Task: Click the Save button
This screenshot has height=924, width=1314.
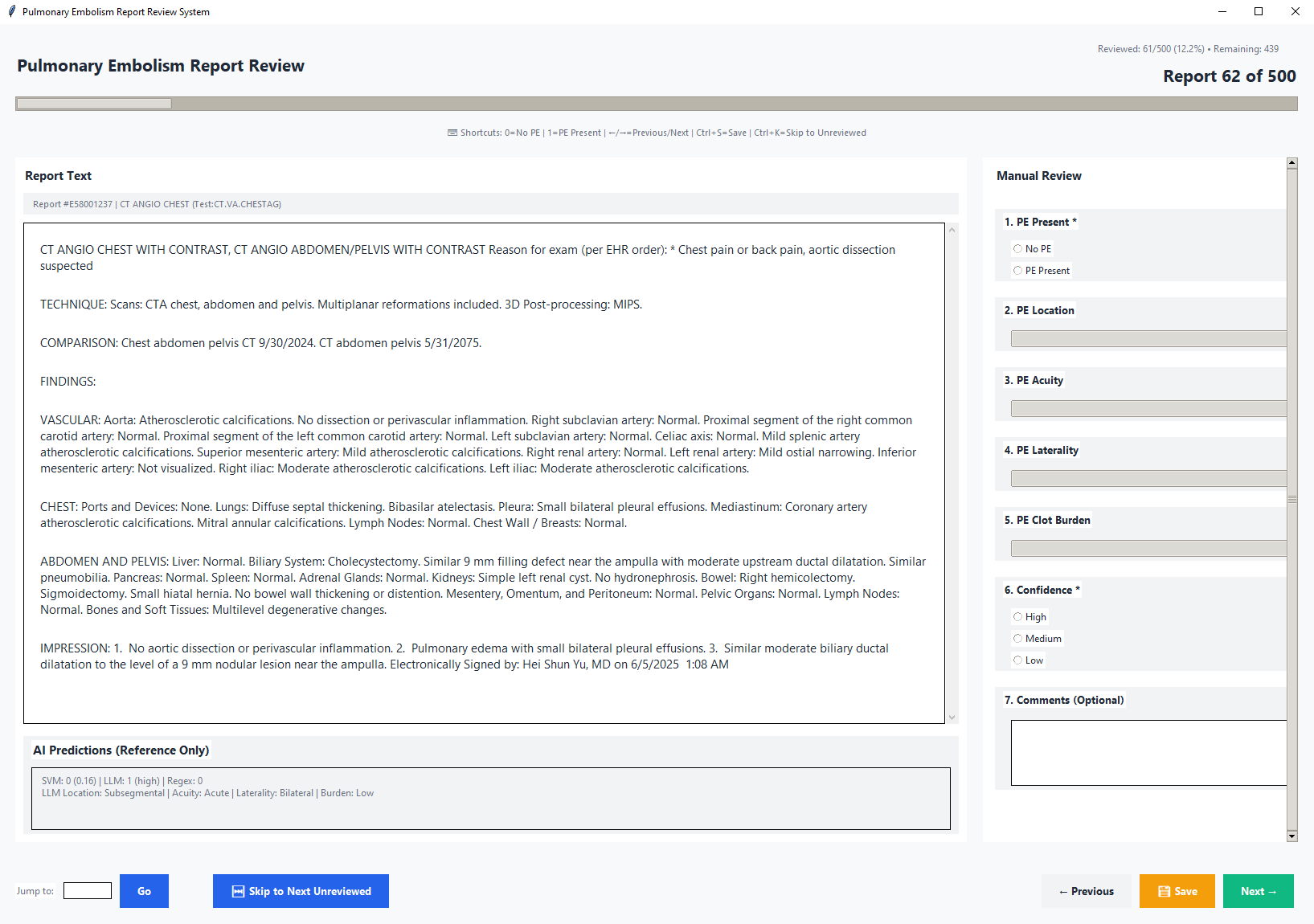Action: point(1177,891)
